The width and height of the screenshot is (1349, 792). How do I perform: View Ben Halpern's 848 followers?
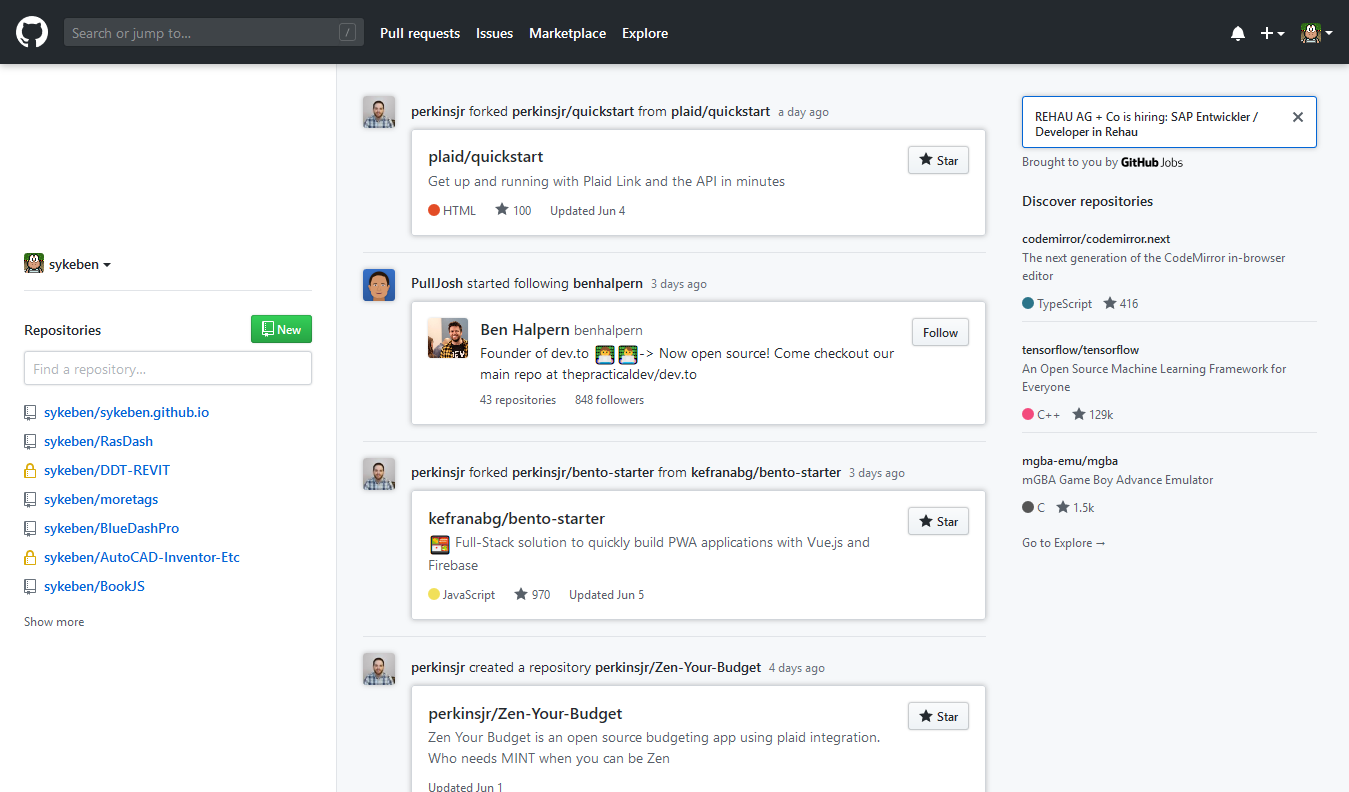pyautogui.click(x=609, y=400)
